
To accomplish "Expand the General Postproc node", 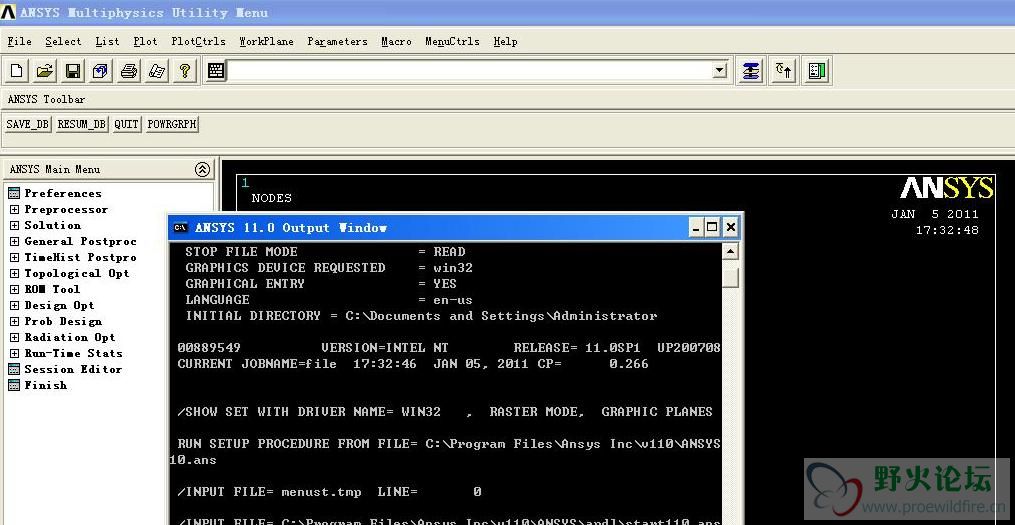I will [14, 241].
